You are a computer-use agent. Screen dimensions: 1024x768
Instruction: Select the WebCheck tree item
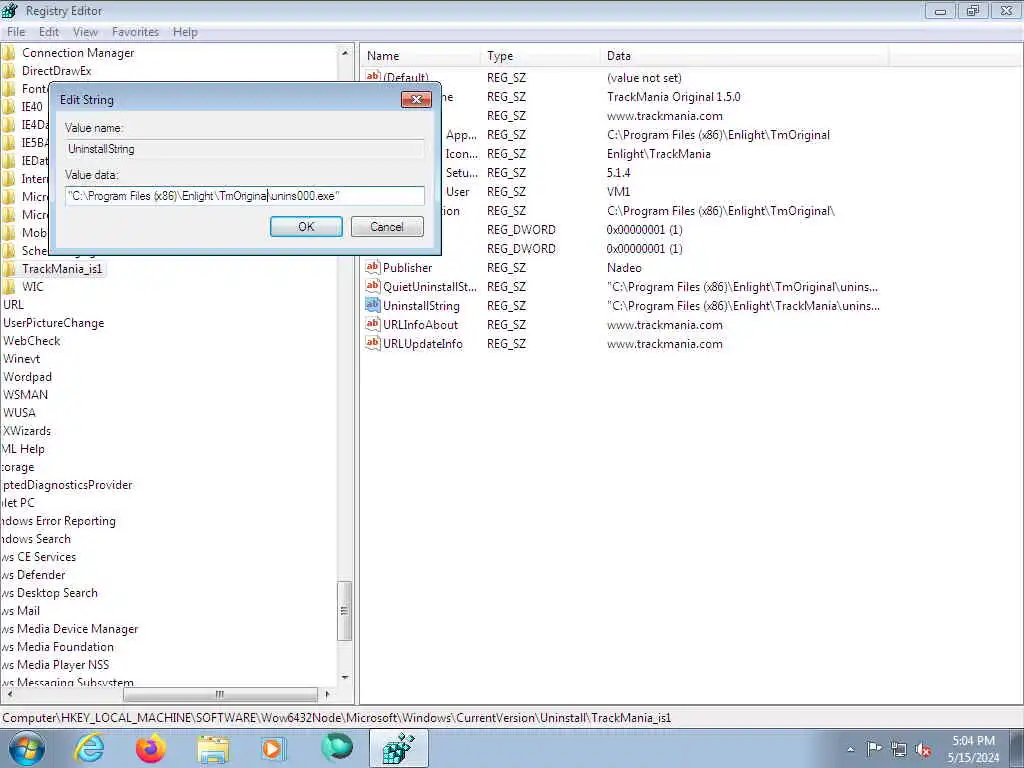pos(31,341)
